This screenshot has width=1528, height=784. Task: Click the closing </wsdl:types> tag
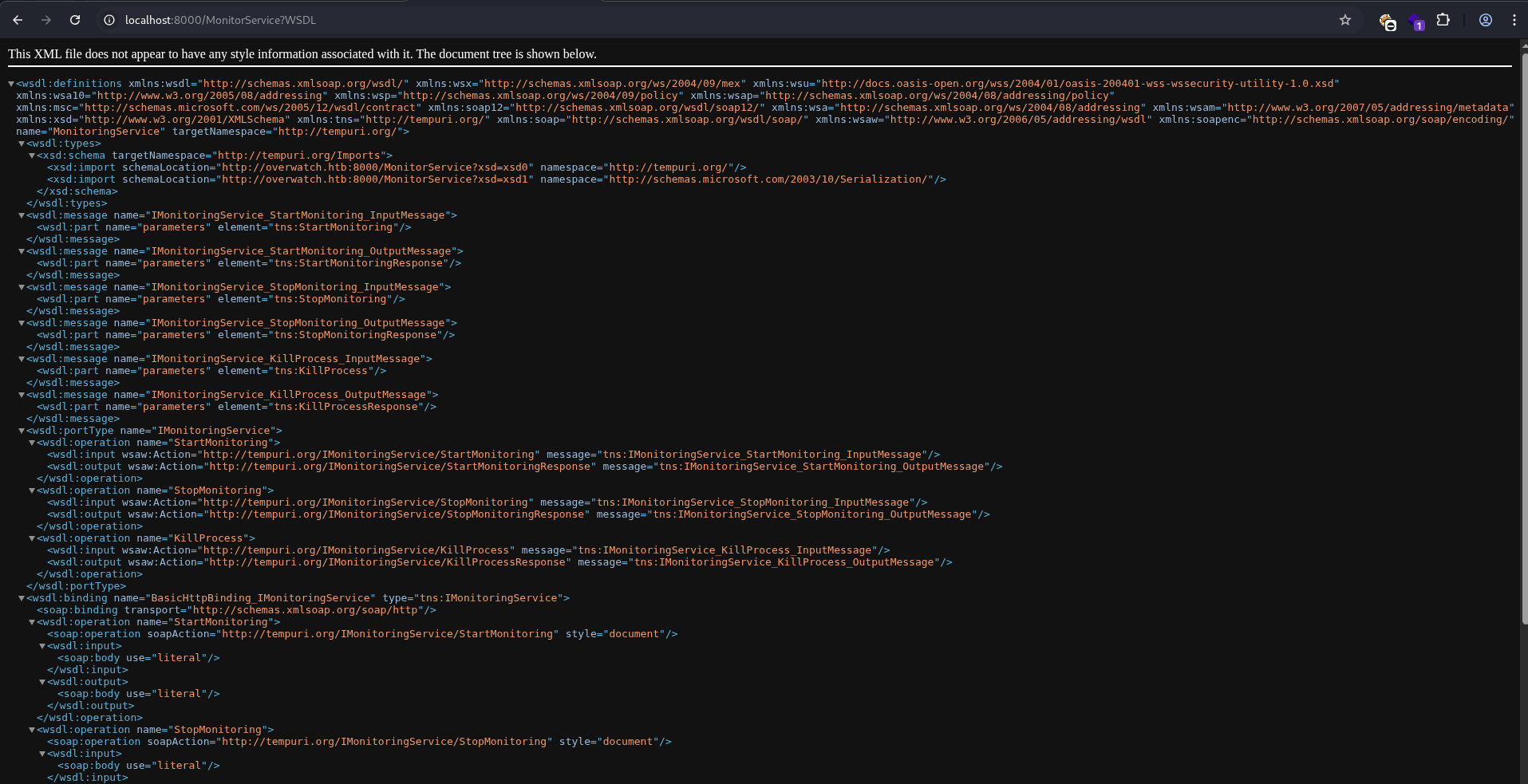point(67,203)
